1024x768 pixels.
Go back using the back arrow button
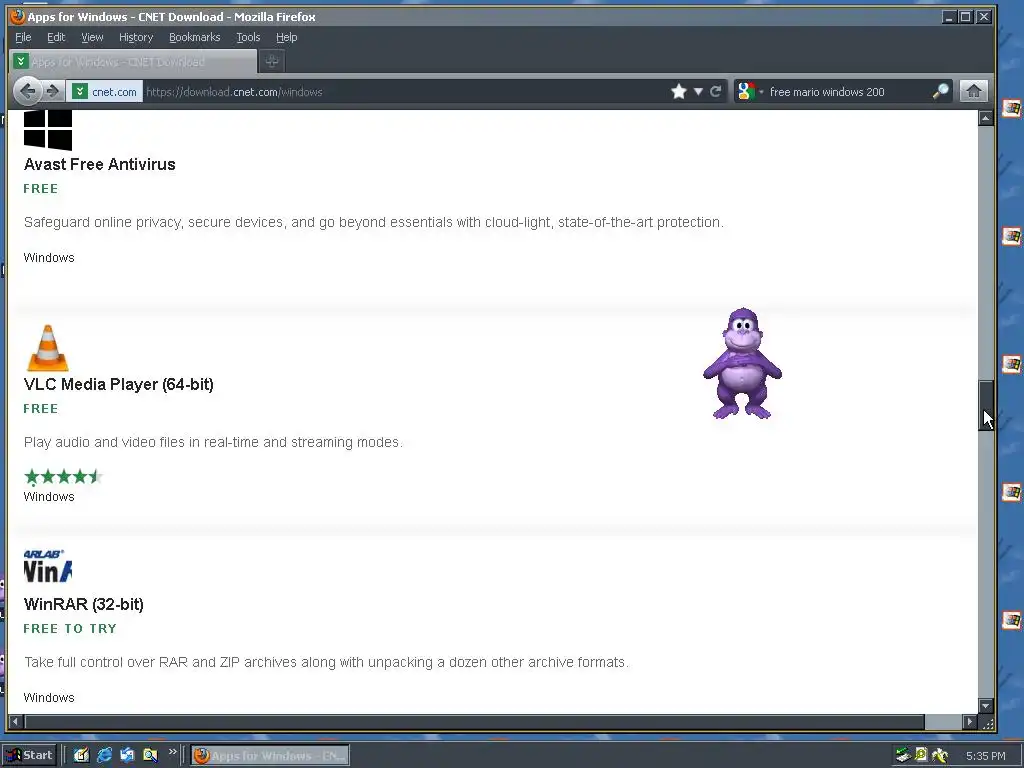click(x=27, y=91)
